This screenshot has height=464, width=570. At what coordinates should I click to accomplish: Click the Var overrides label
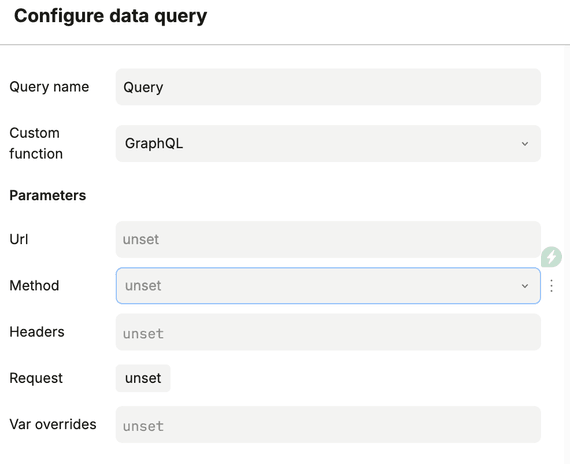(53, 424)
